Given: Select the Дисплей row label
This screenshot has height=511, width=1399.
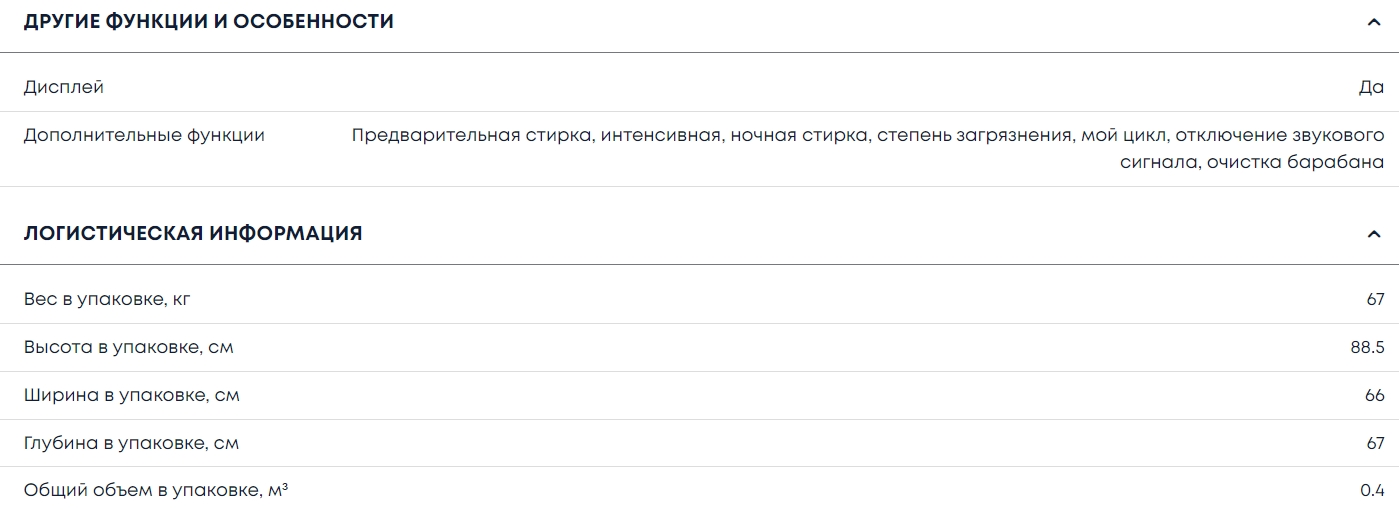Looking at the screenshot, I should (x=64, y=87).
